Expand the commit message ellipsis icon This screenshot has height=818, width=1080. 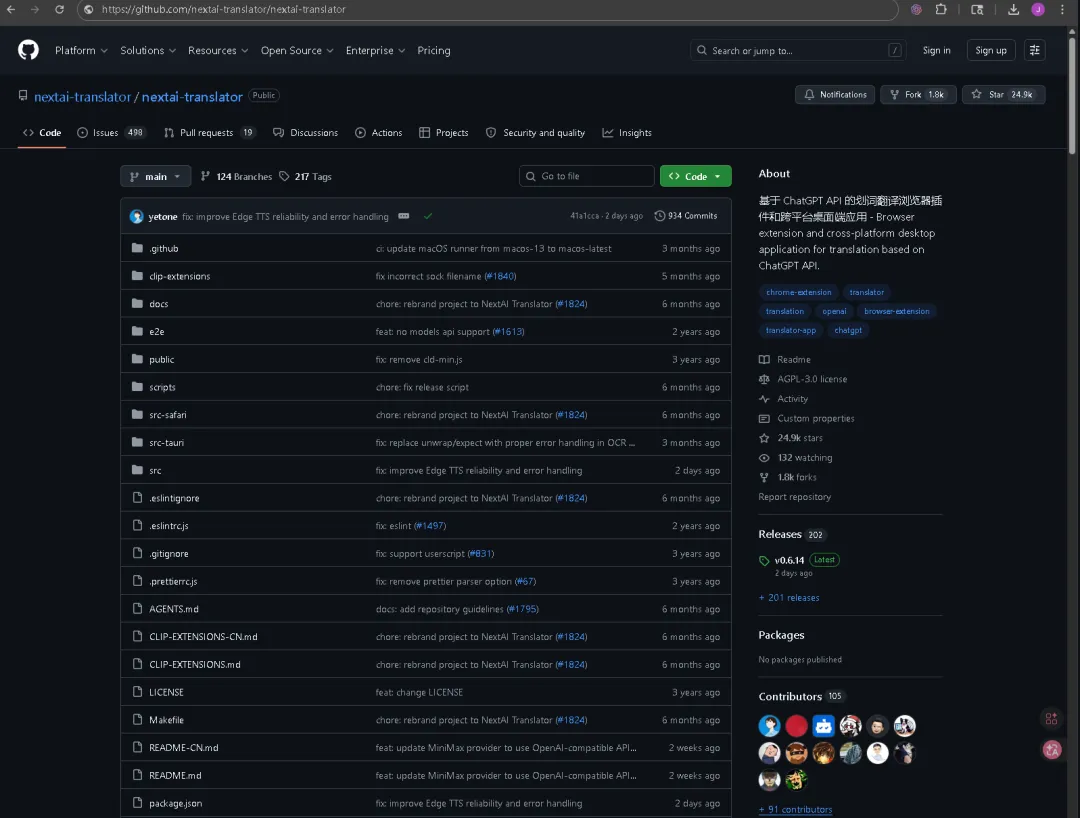(404, 216)
